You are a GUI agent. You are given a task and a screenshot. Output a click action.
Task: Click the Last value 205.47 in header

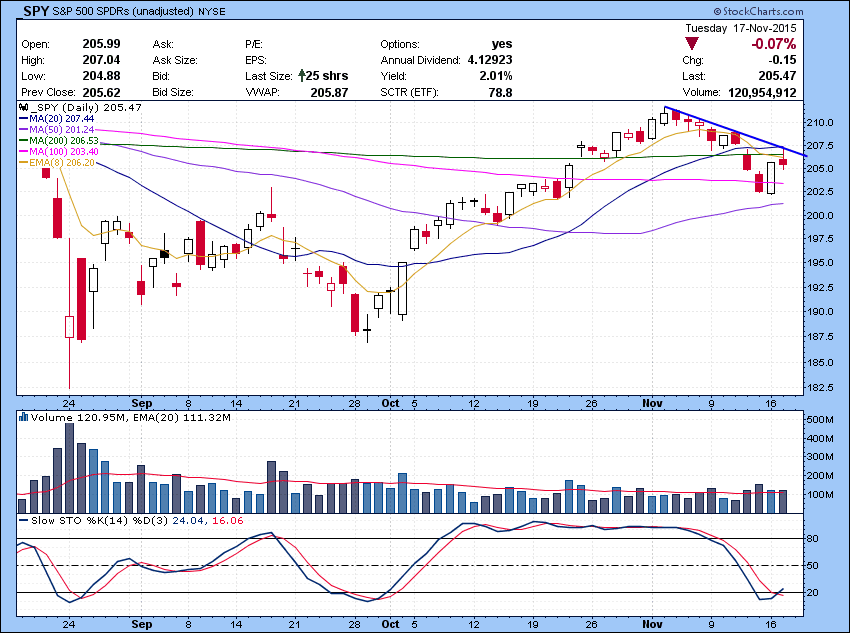point(777,76)
